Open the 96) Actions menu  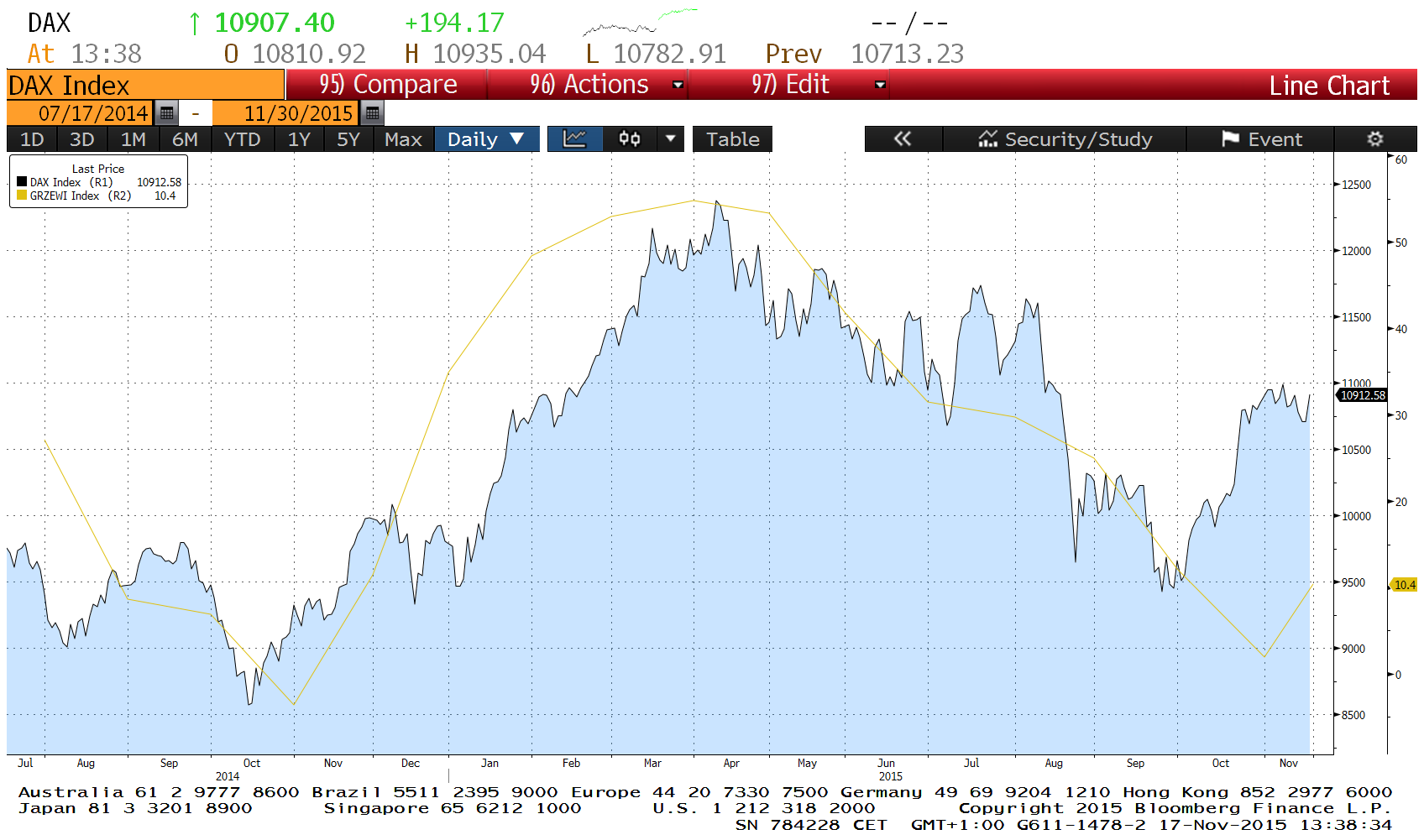point(589,85)
